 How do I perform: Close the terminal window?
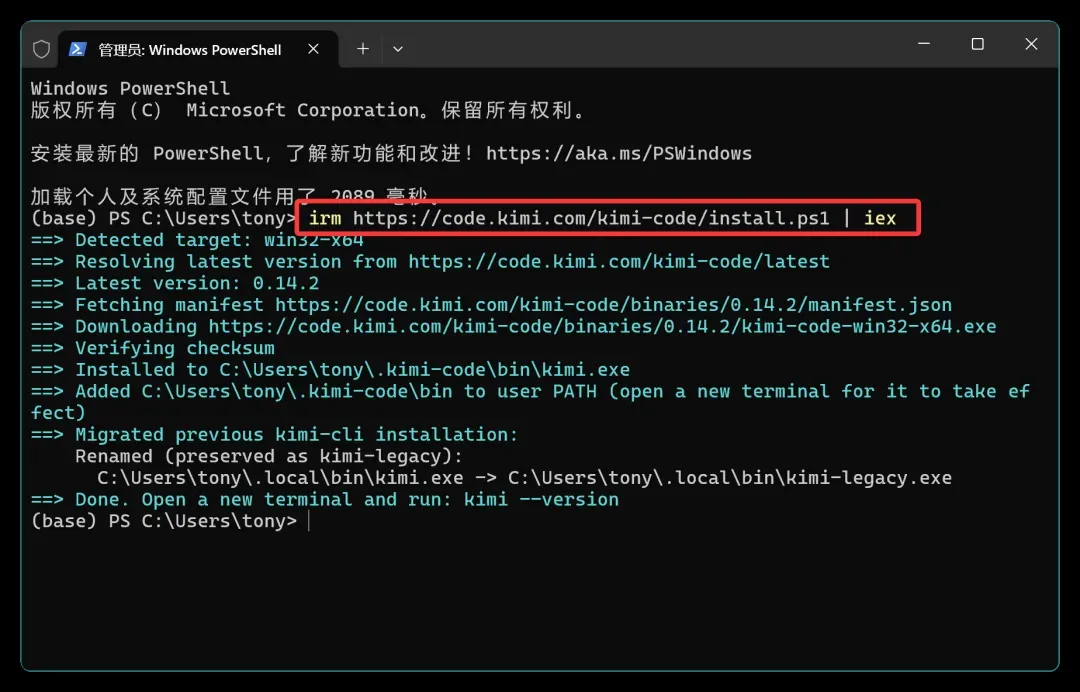click(x=1031, y=44)
